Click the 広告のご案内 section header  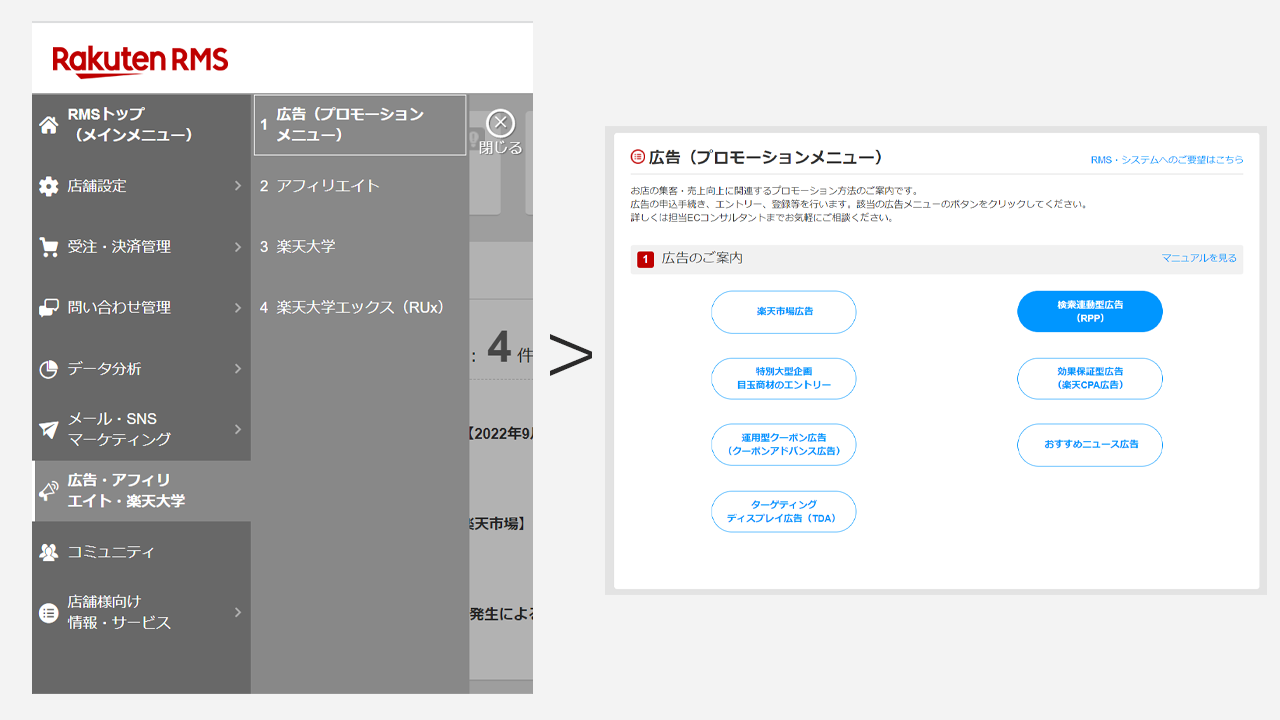937,259
